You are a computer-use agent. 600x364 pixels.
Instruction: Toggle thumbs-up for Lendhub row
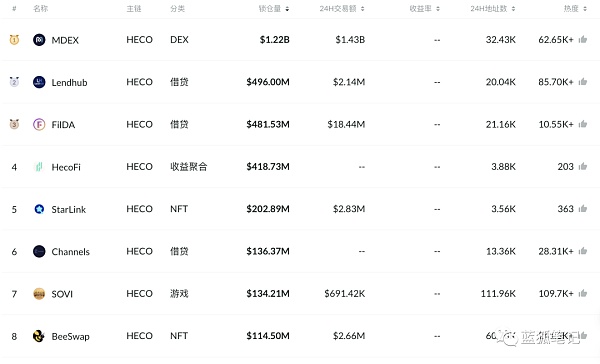point(583,82)
